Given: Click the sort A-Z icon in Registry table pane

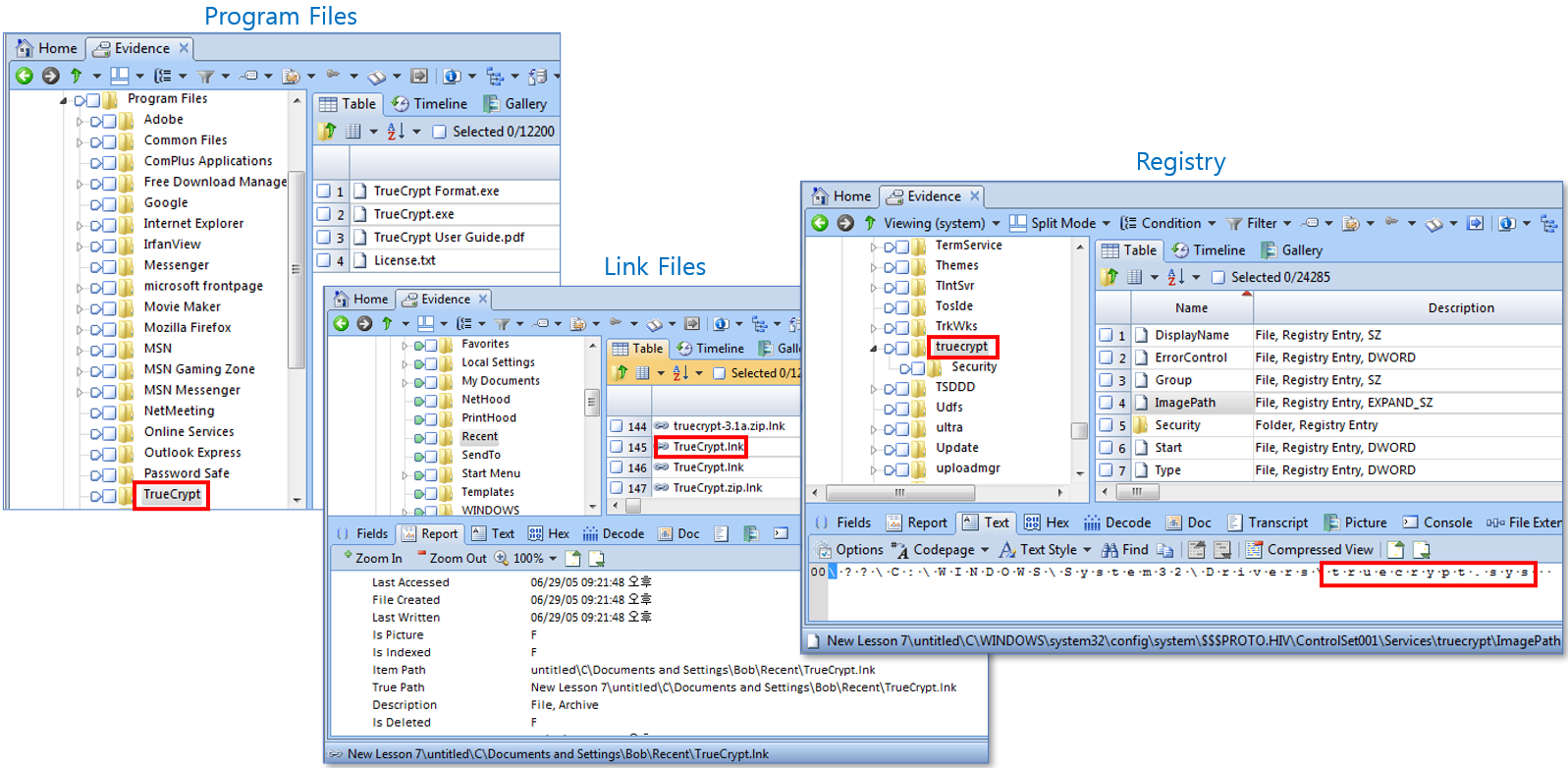Looking at the screenshot, I should [1175, 277].
